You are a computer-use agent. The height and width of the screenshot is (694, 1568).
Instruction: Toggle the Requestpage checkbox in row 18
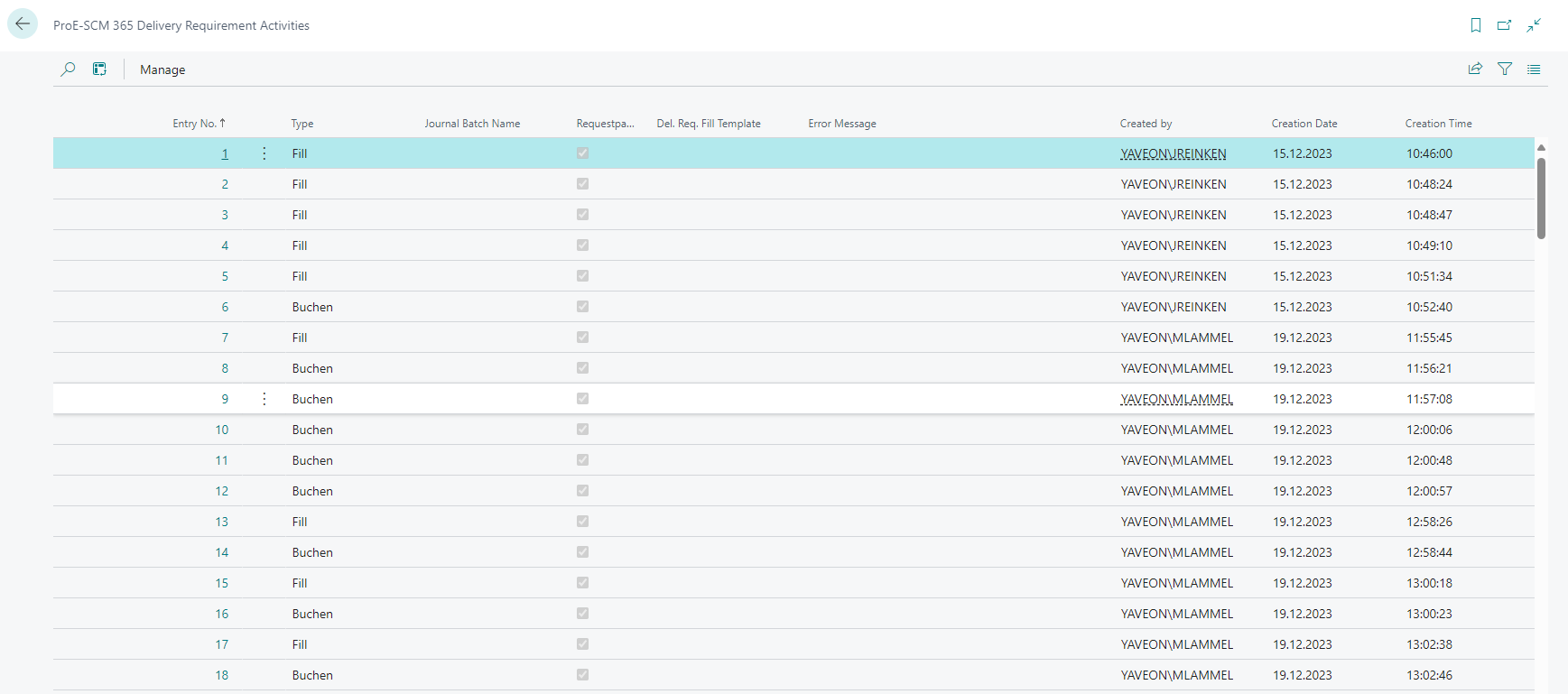582,675
